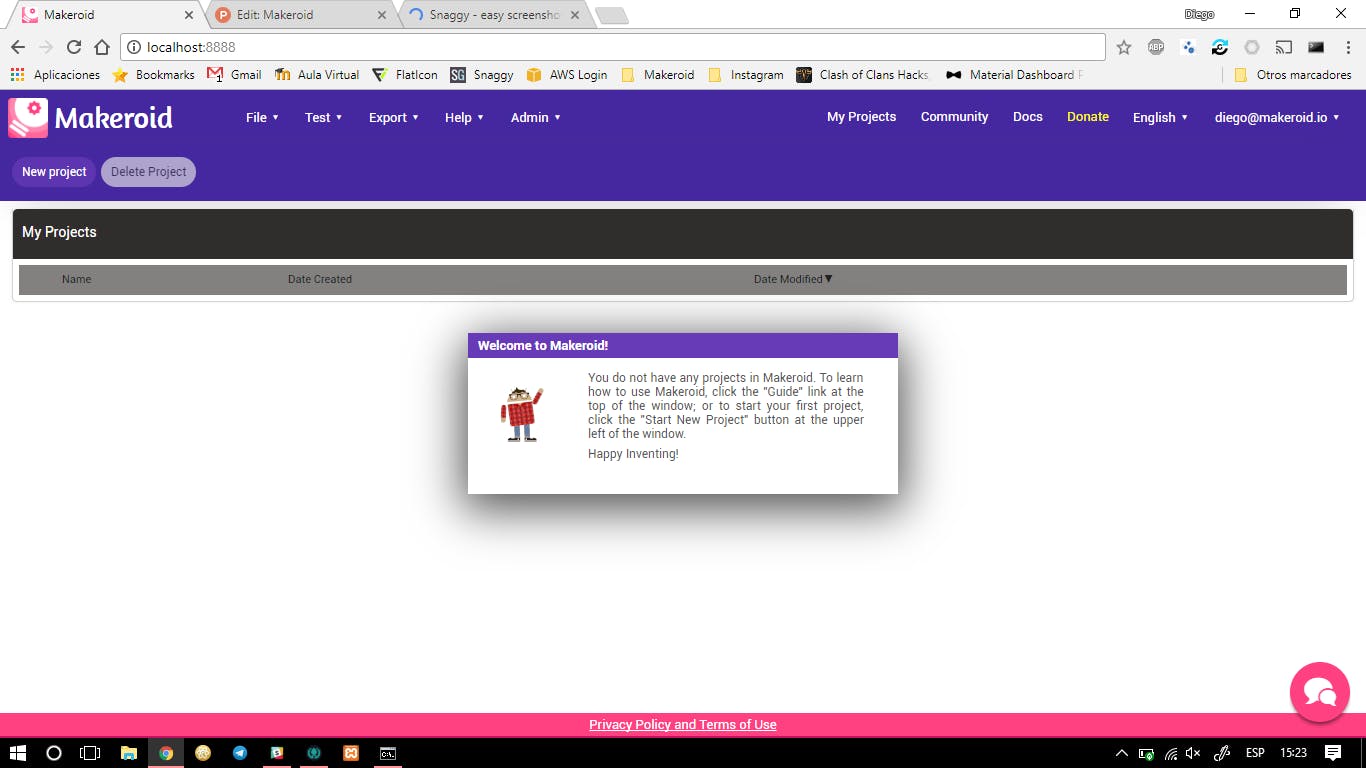Click the blue dots extension icon
The image size is (1366, 768).
(1188, 47)
